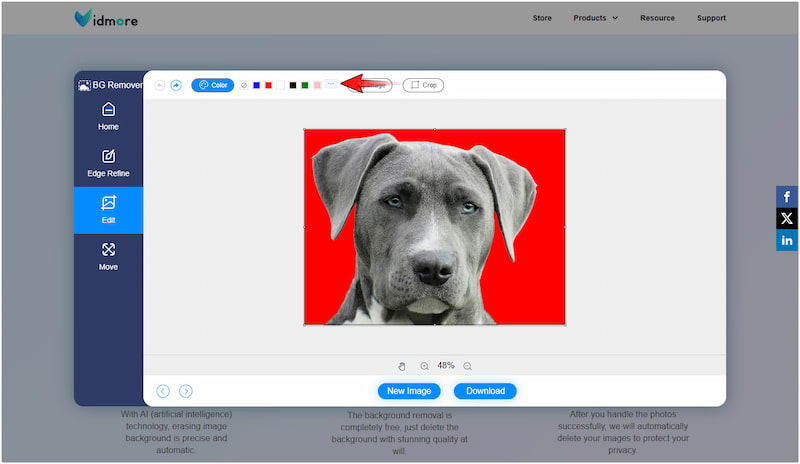Click the New Image button
Image resolution: width=800 pixels, height=464 pixels.
[409, 391]
